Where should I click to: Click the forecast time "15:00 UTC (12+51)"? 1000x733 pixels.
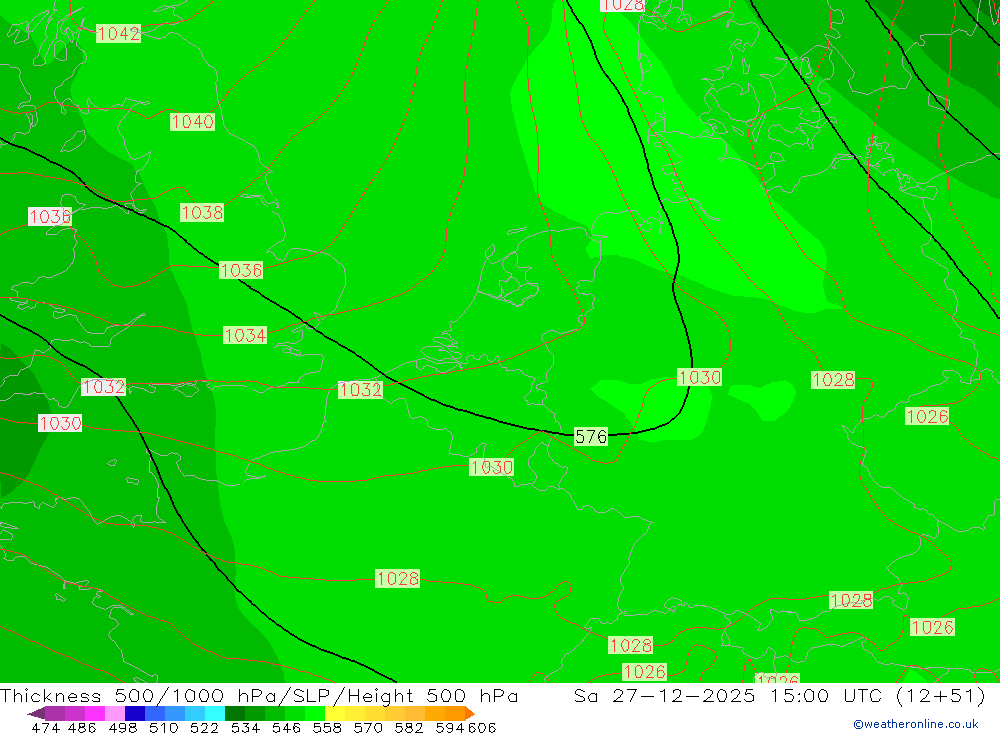click(878, 695)
